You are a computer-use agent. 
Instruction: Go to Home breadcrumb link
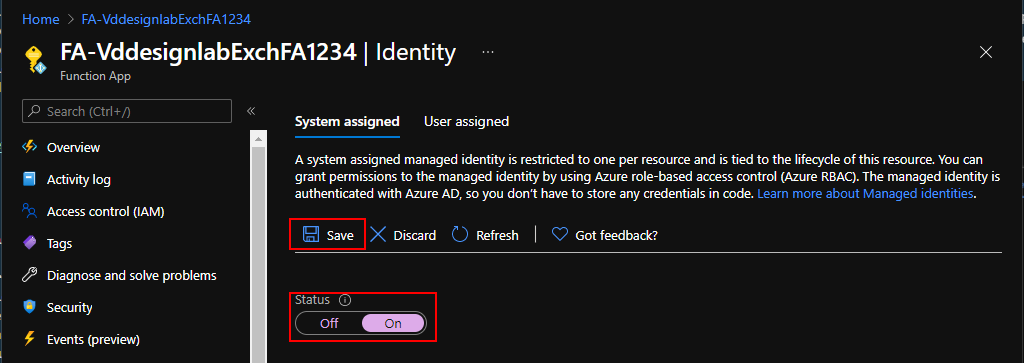coord(41,20)
